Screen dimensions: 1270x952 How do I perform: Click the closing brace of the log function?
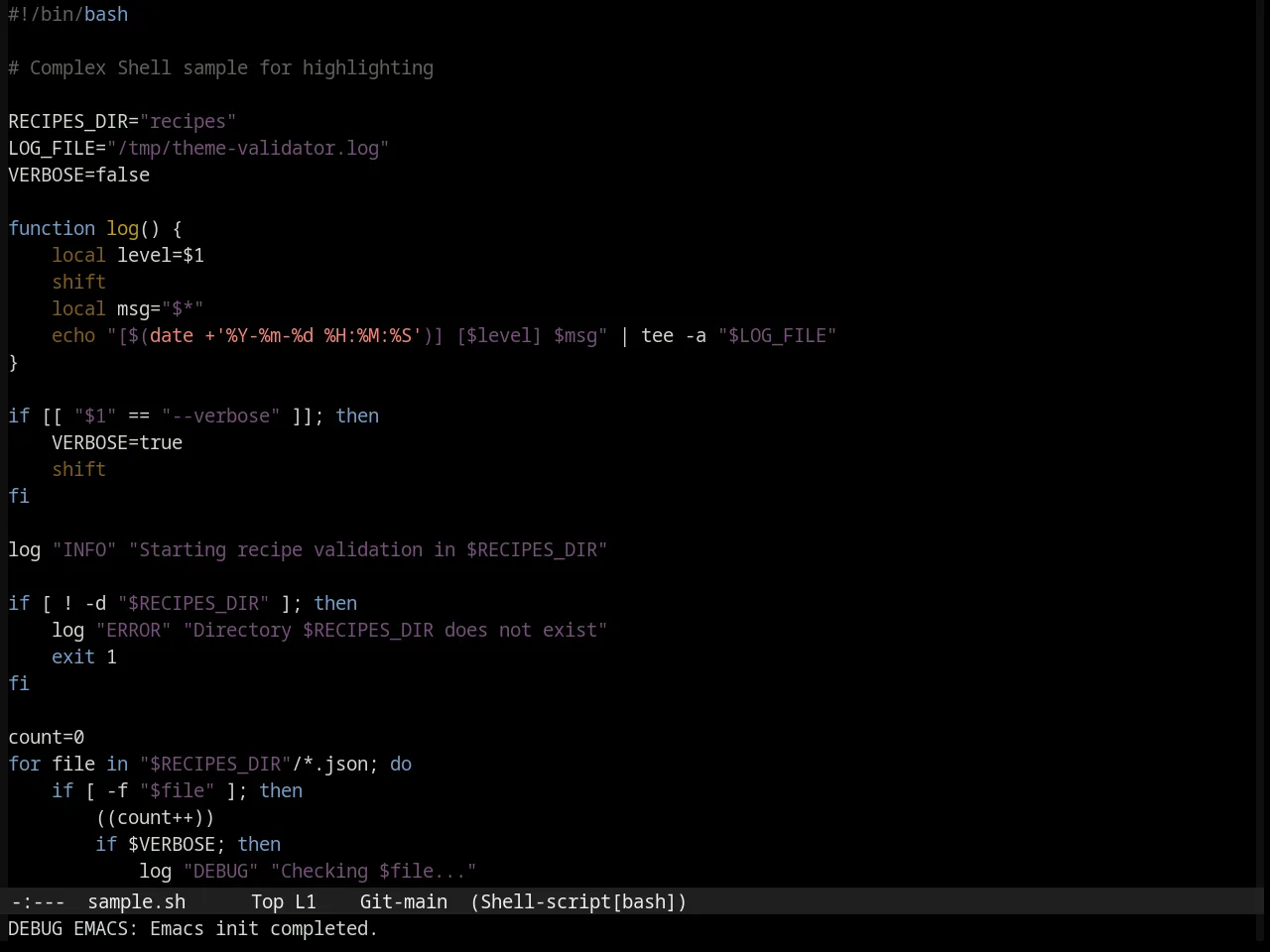[x=13, y=362]
